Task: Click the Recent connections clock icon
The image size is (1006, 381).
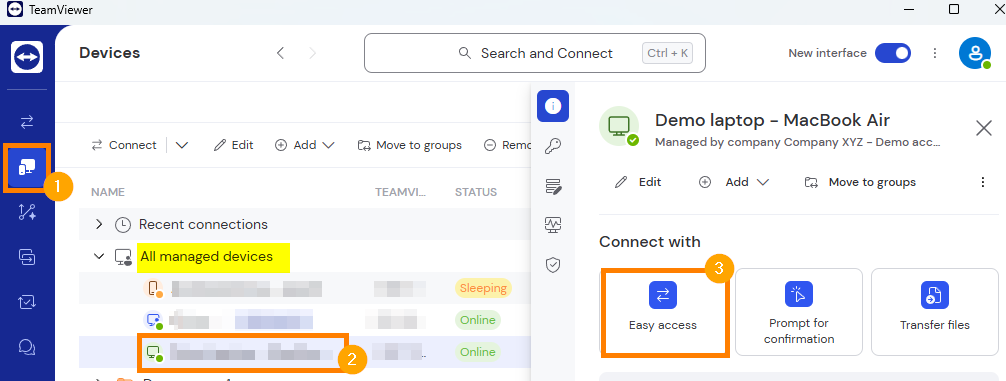Action: 122,224
